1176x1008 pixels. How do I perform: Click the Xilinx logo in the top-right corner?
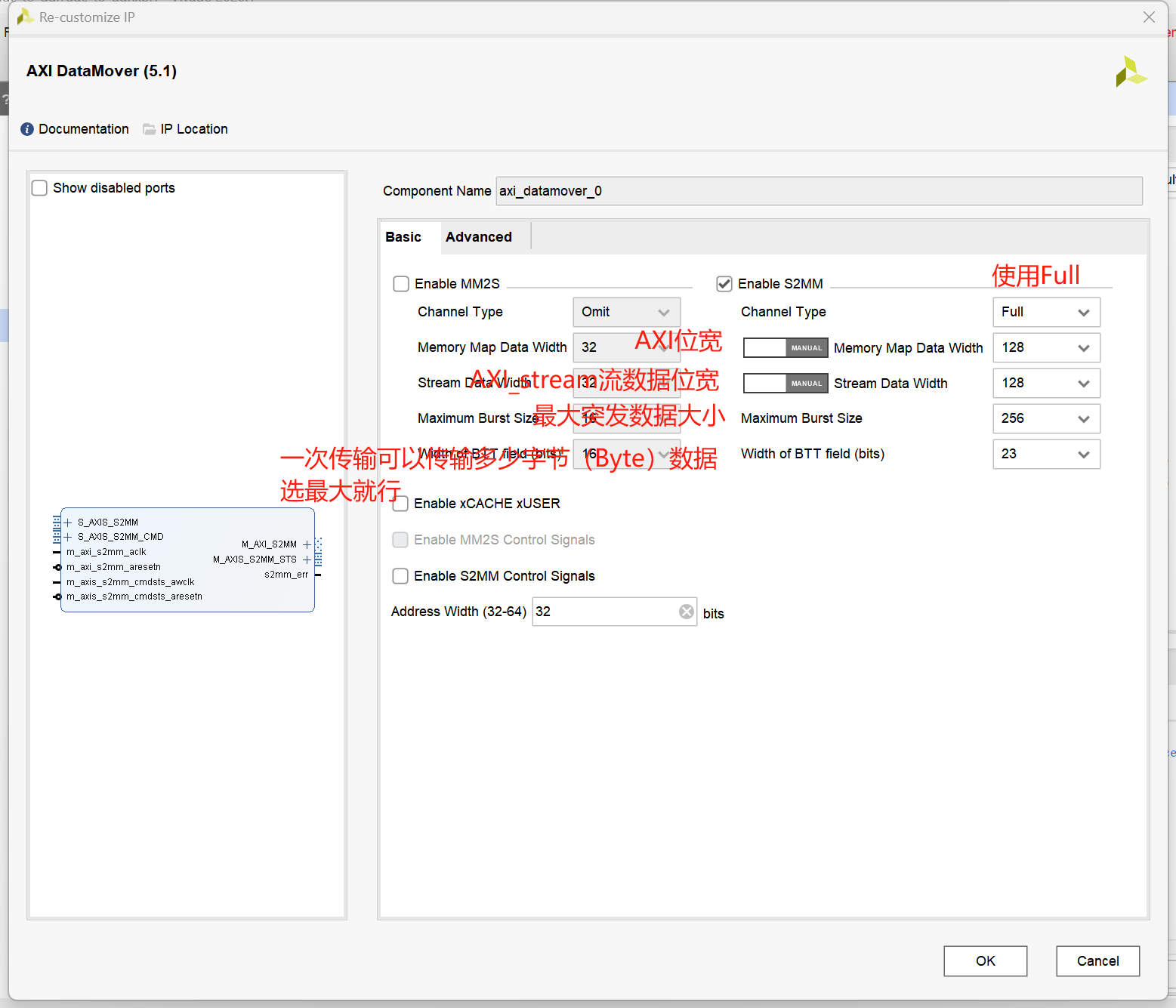1131,71
